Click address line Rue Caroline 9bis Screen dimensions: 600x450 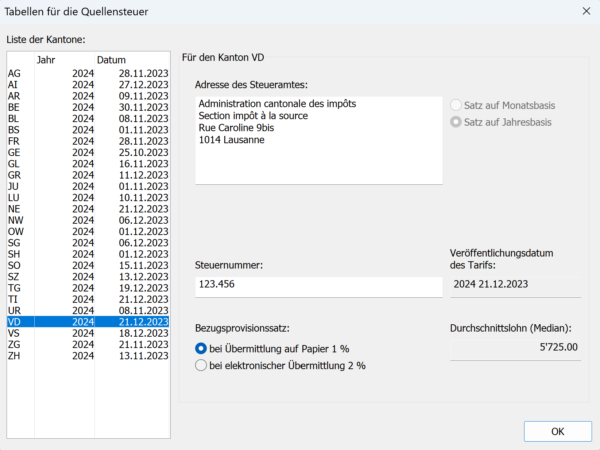click(236, 127)
